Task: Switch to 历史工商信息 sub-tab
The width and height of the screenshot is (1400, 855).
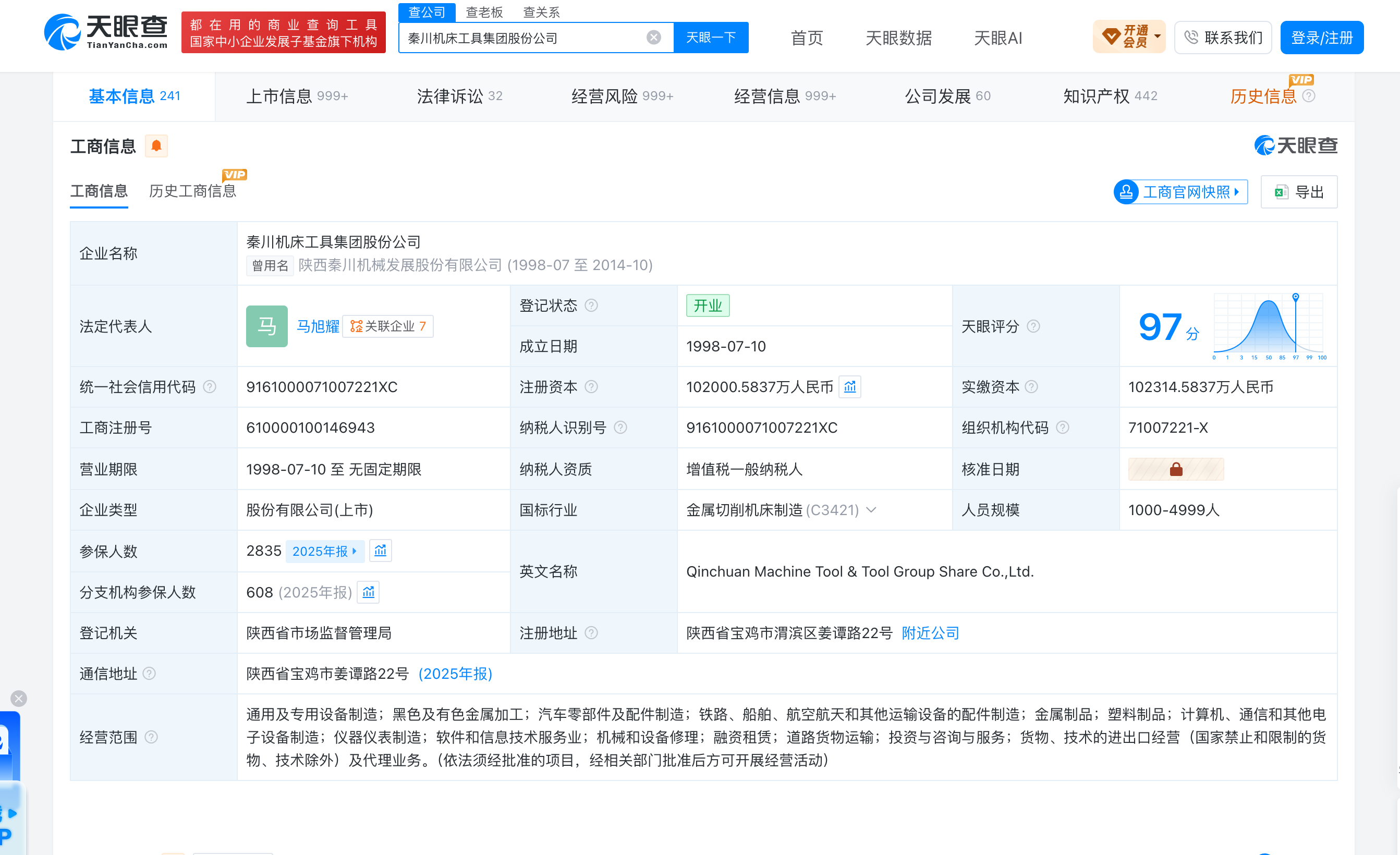Action: pyautogui.click(x=192, y=191)
